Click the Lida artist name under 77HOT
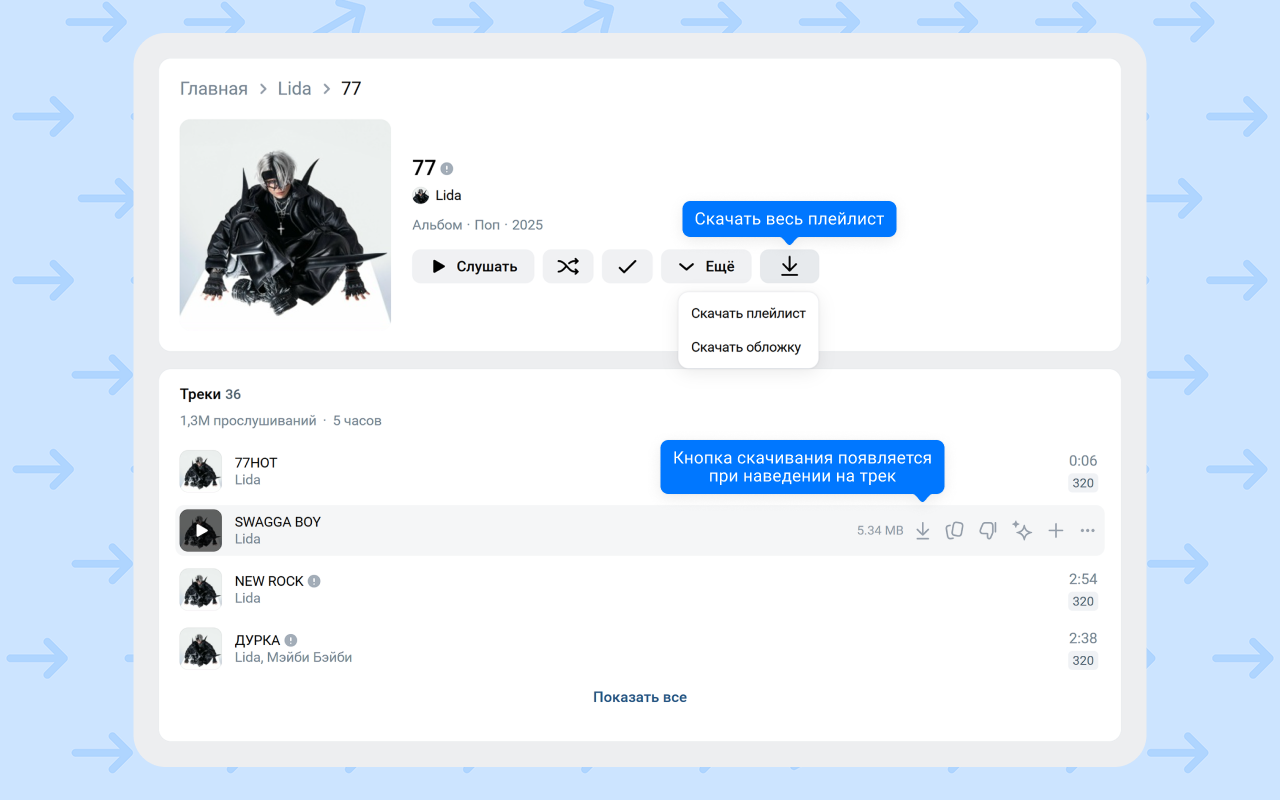Screen dimensions: 1280x800 tap(247, 480)
